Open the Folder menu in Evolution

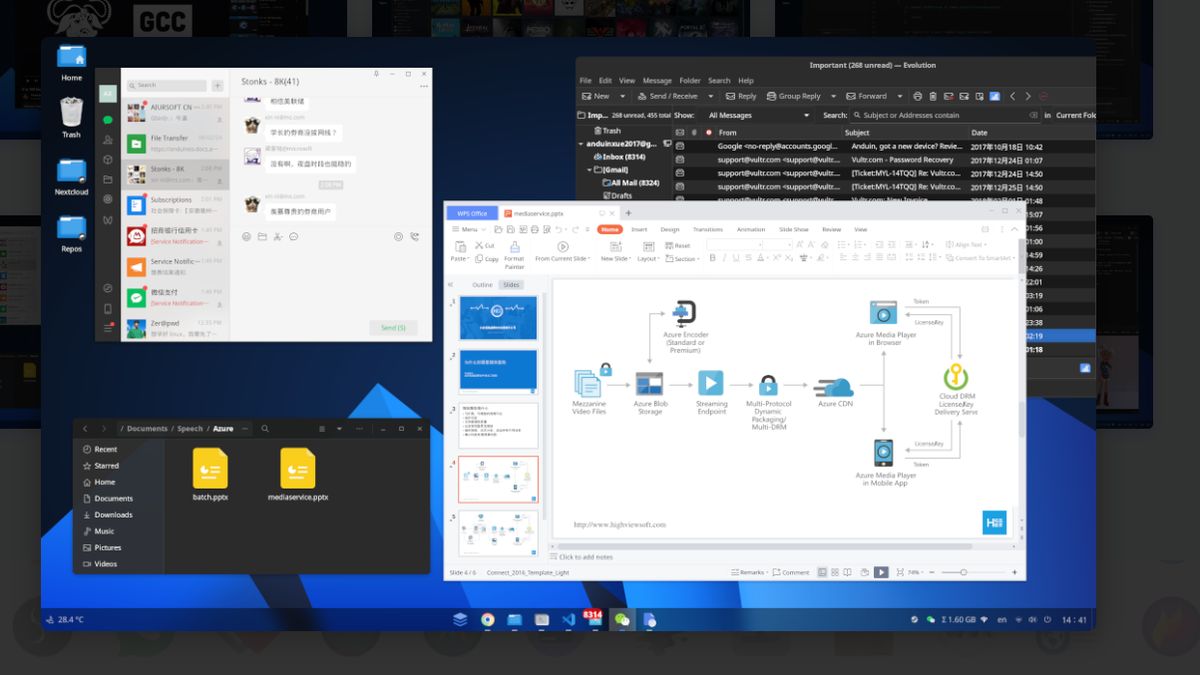coord(689,80)
